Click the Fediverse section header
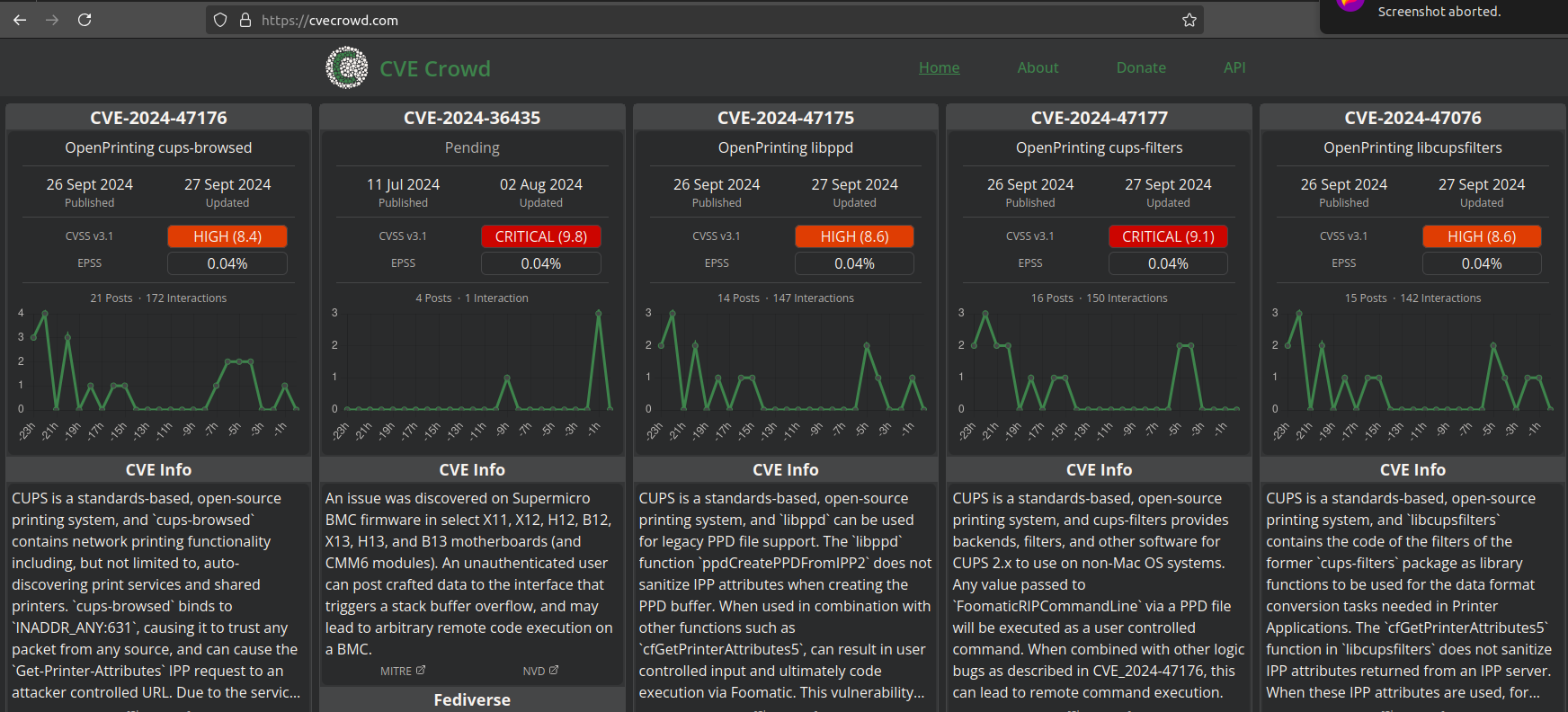Image resolution: width=1568 pixels, height=712 pixels. point(472,699)
